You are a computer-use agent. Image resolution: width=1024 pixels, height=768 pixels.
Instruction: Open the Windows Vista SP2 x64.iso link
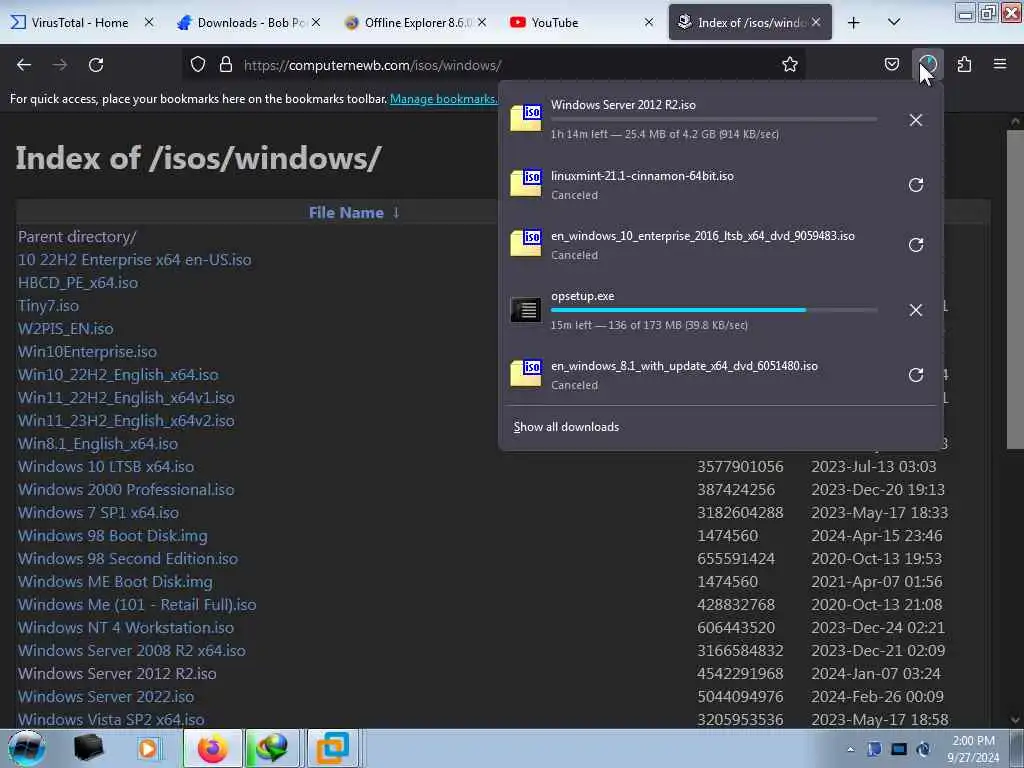(111, 719)
